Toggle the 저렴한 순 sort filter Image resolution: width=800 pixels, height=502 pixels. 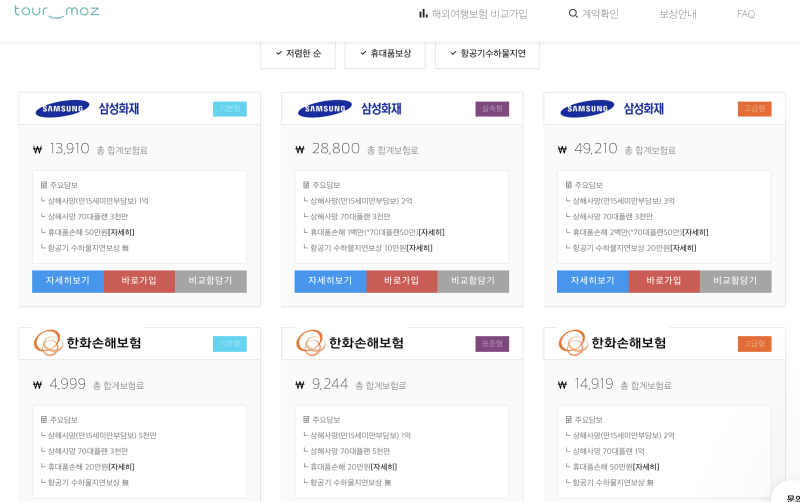point(298,54)
